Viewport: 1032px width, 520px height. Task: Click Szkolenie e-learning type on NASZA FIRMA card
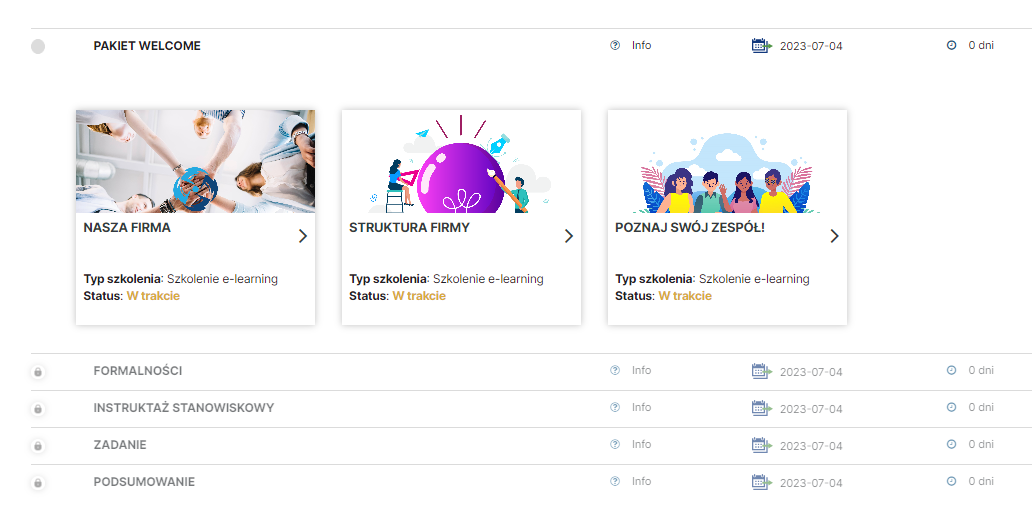coord(222,278)
